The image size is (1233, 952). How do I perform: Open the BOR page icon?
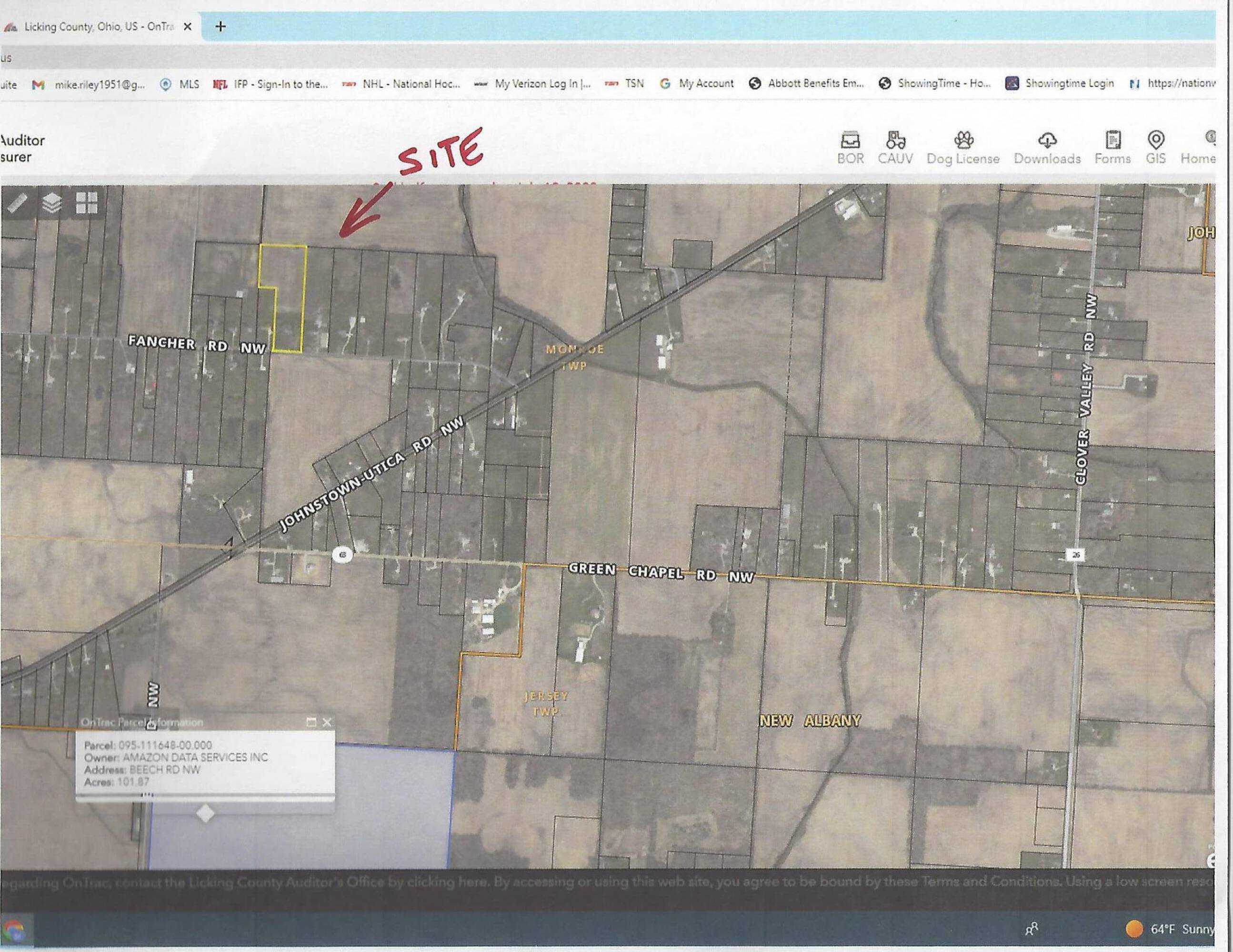coord(850,140)
